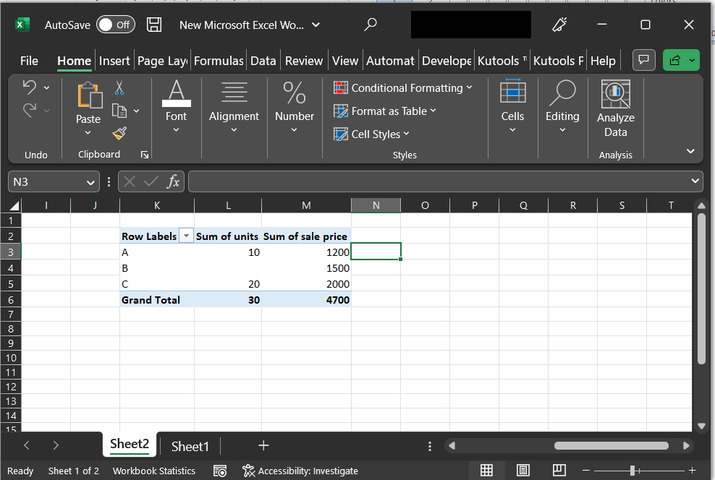Viewport: 715px width, 480px height.
Task: Switch to Sheet1 tab
Action: point(190,446)
